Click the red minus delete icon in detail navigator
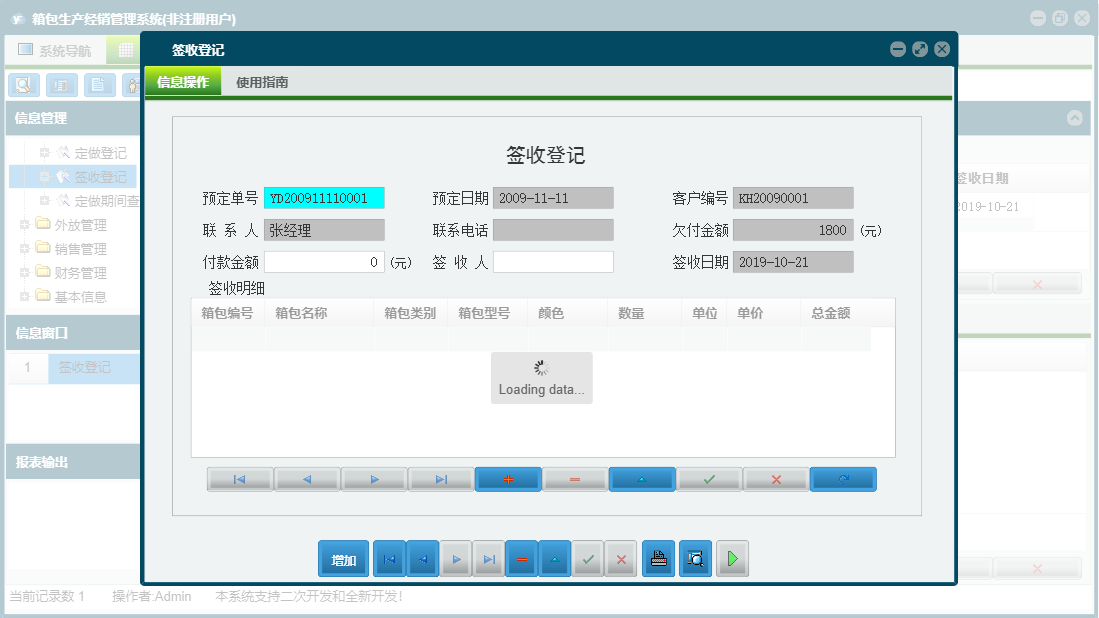Image resolution: width=1099 pixels, height=618 pixels. click(575, 479)
